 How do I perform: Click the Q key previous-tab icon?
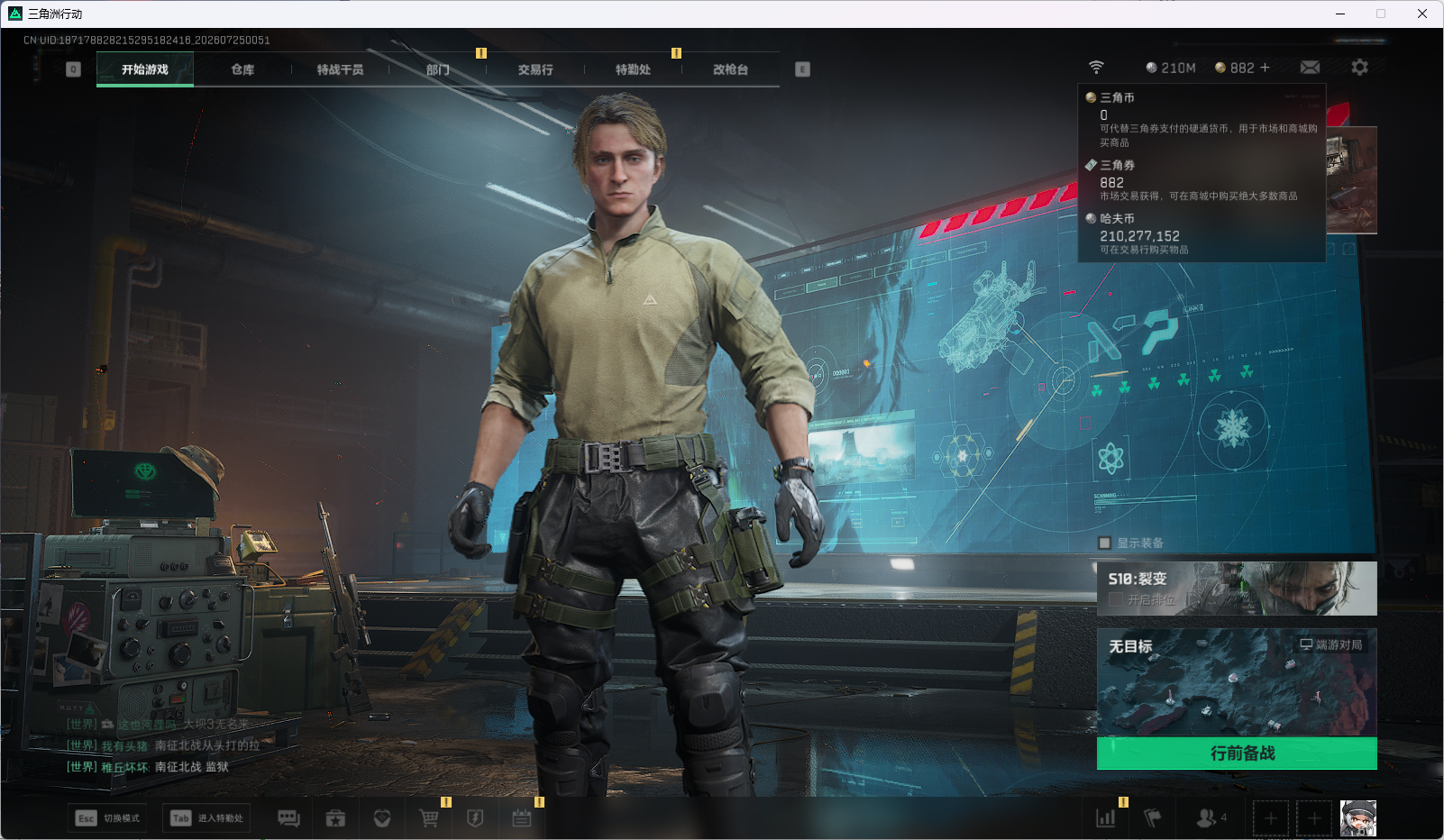coord(74,69)
